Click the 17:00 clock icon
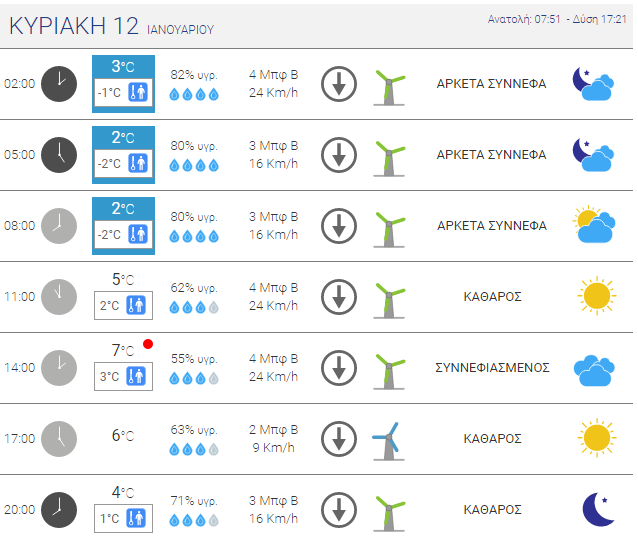Viewport: 638px width, 545px height. tap(58, 439)
